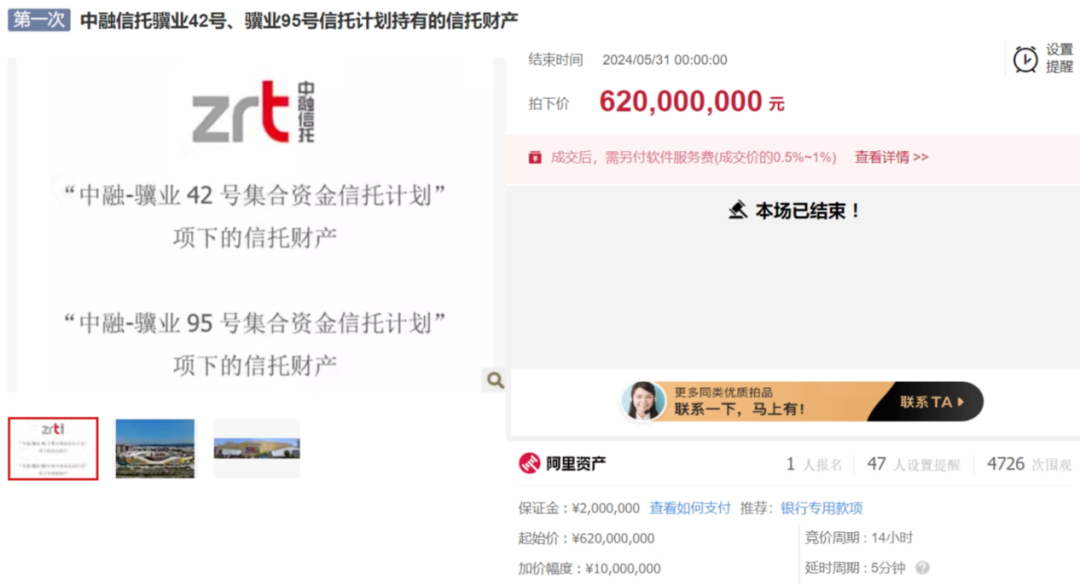Click the gavel icon beside 本场已结束

(x=738, y=211)
